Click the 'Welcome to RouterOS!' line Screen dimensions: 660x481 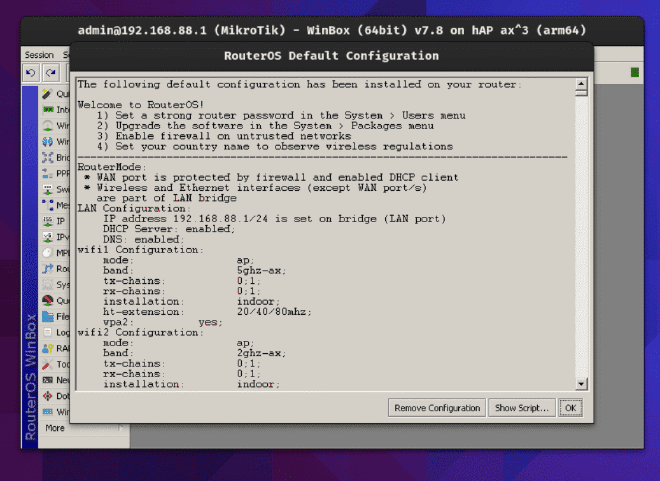point(141,105)
